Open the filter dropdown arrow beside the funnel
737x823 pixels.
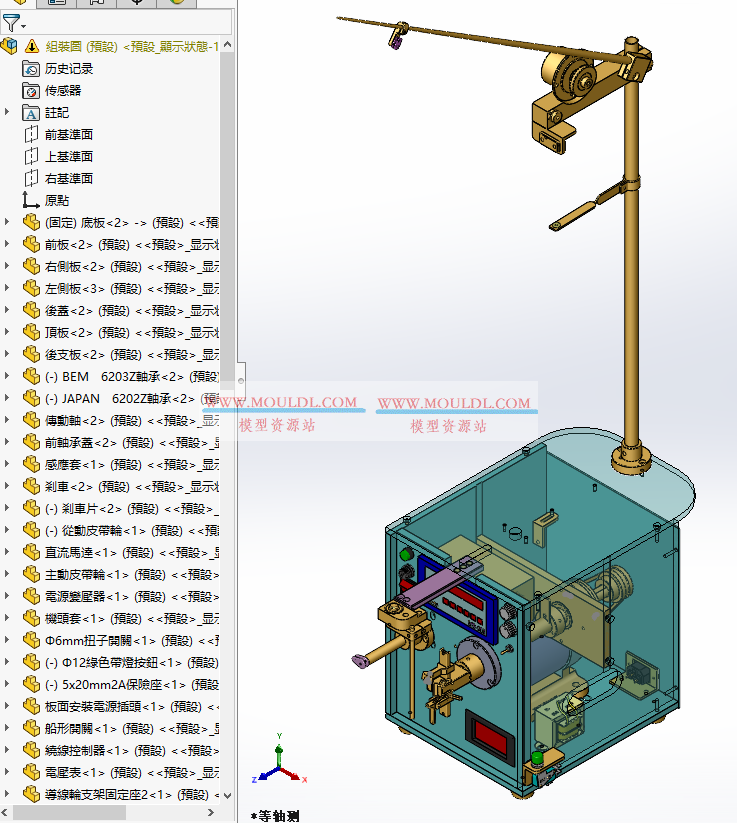pyautogui.click(x=24, y=26)
